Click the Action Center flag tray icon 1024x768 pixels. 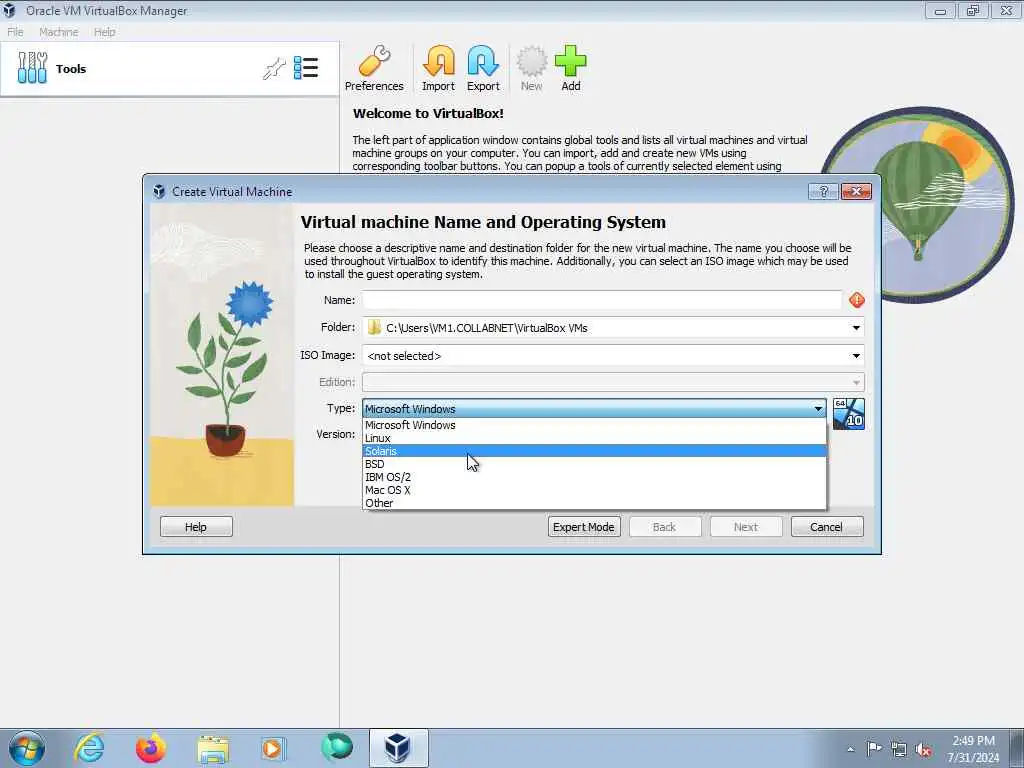coord(874,749)
